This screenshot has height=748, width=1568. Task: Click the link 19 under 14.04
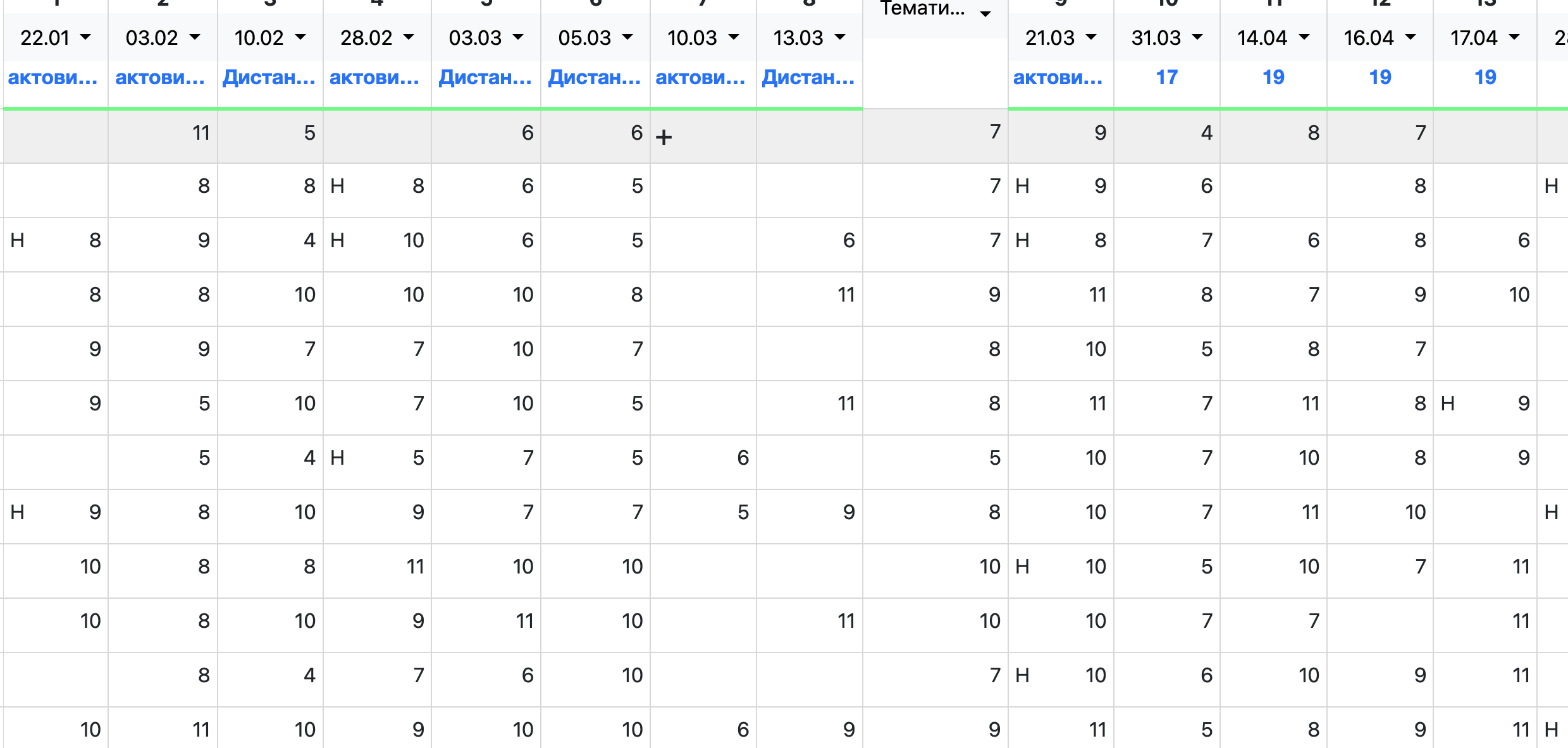1273,78
